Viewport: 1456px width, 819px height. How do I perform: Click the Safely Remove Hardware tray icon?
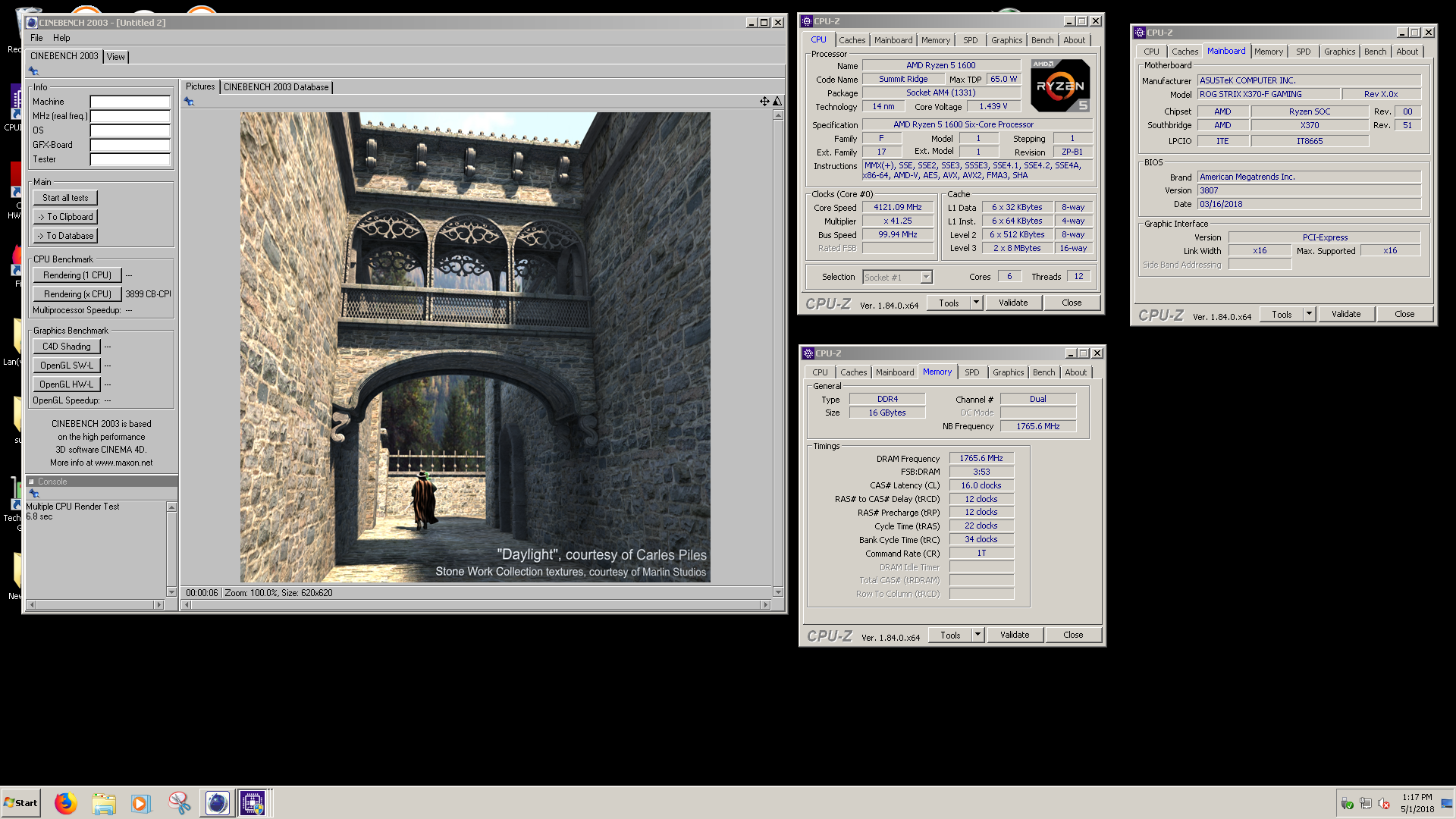tap(1347, 804)
